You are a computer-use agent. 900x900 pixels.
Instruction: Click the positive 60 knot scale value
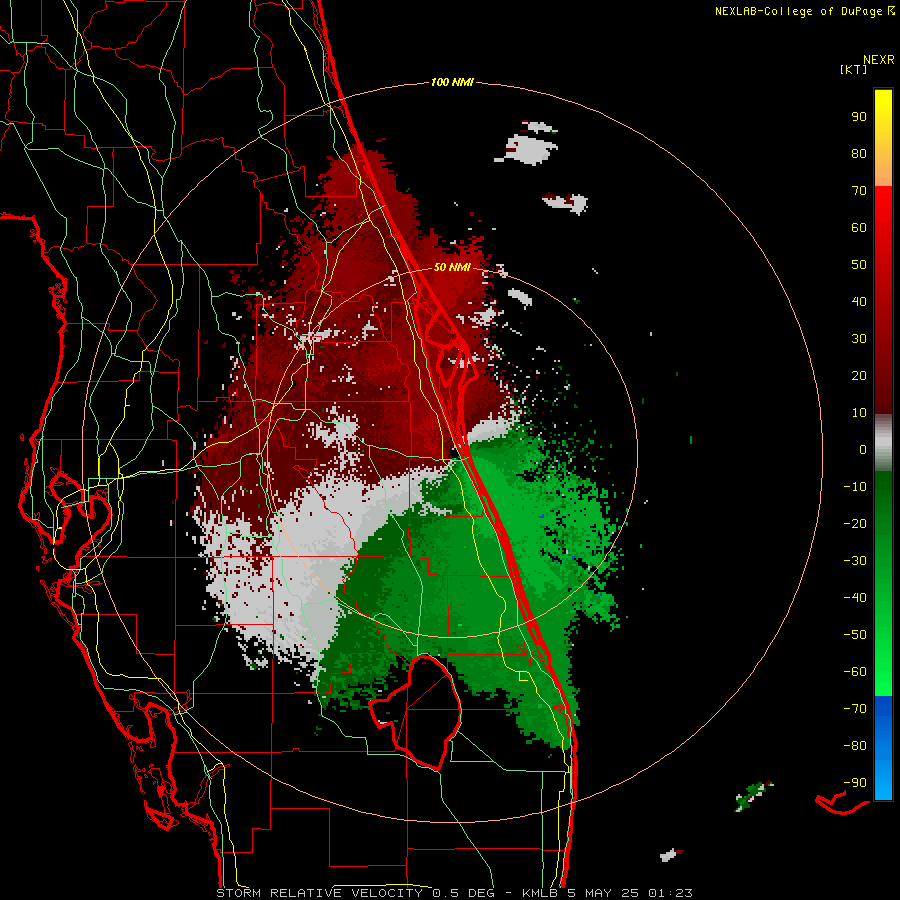tap(859, 228)
